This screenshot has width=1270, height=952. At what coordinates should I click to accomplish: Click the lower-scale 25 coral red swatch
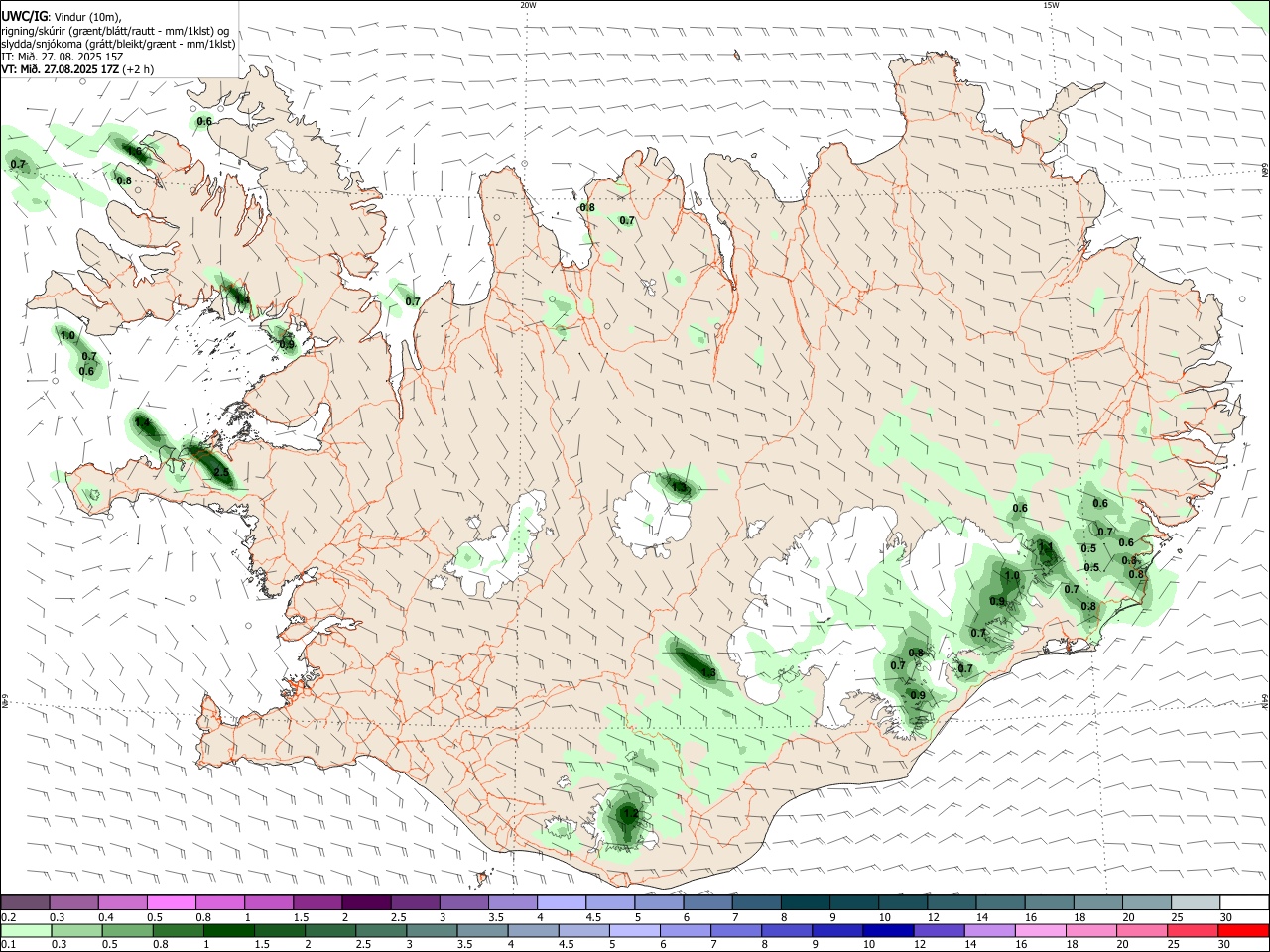pos(1192,931)
